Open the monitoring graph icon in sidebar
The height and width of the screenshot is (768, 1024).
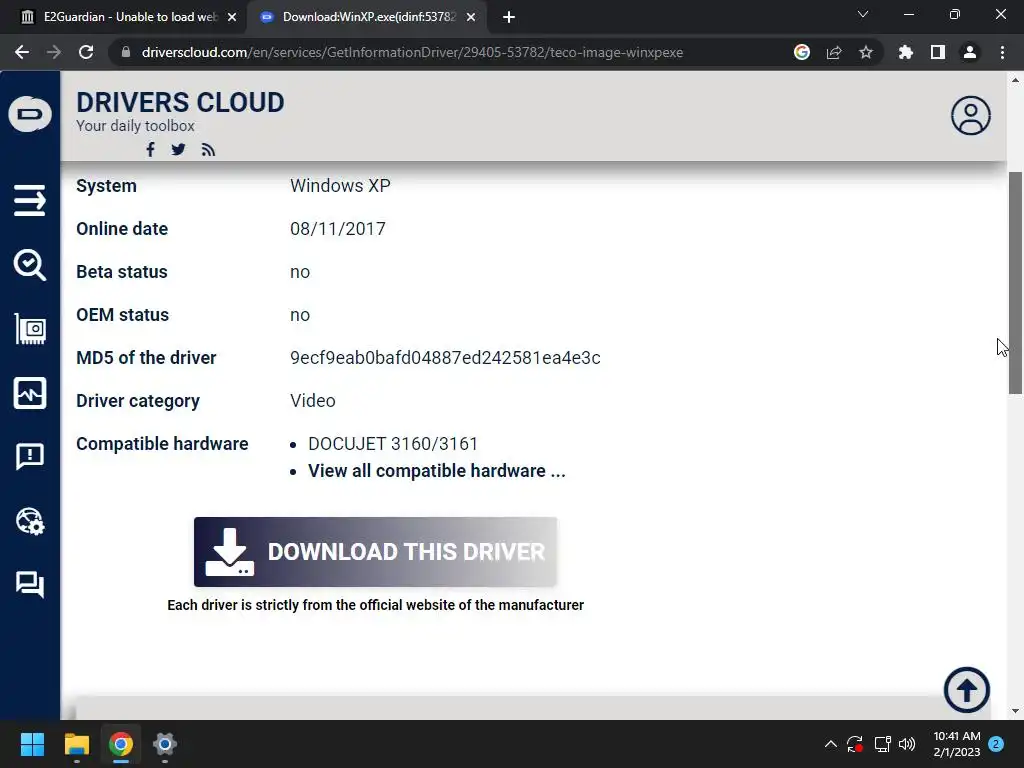(x=30, y=393)
